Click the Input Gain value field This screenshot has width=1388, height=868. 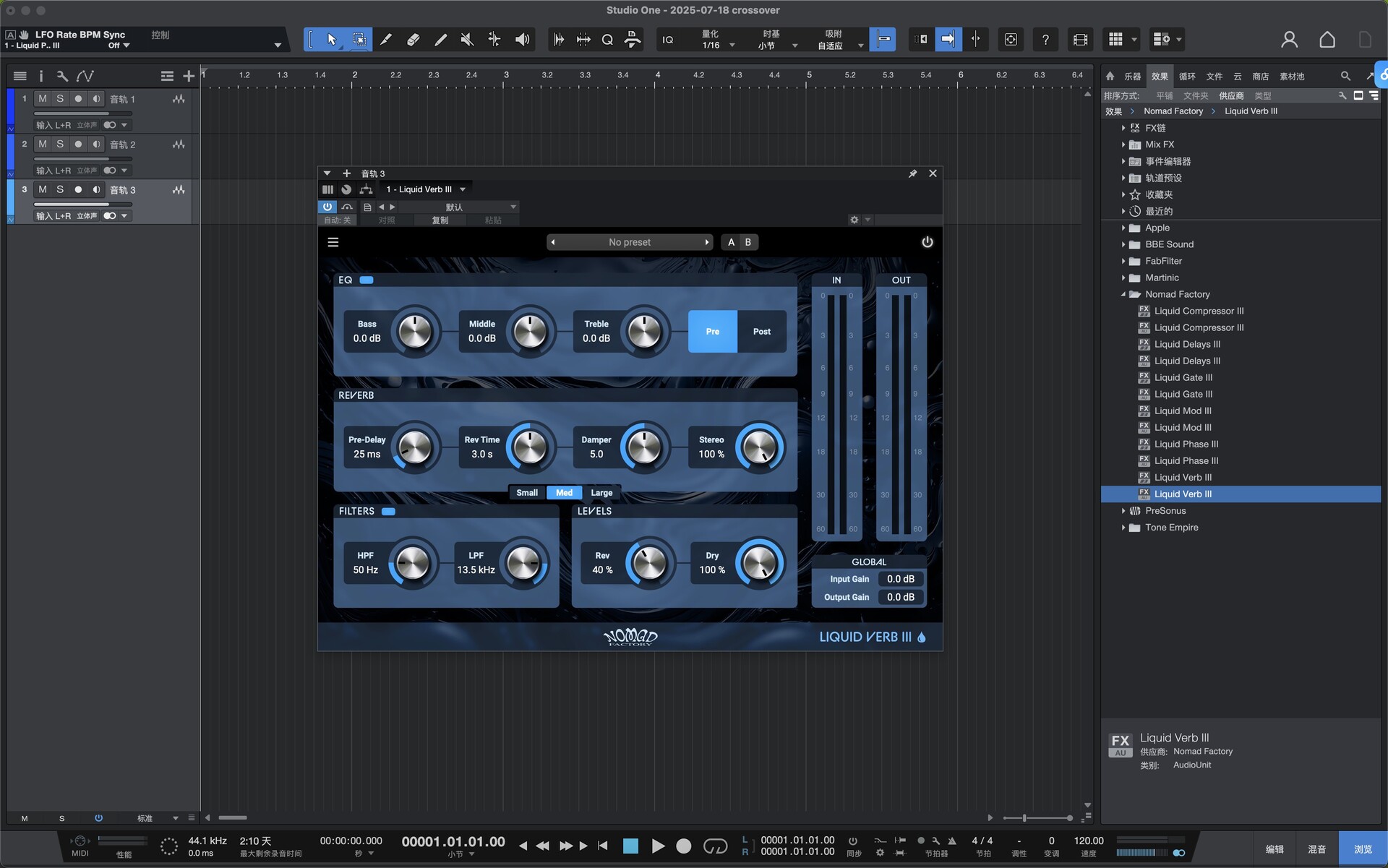[x=900, y=579]
